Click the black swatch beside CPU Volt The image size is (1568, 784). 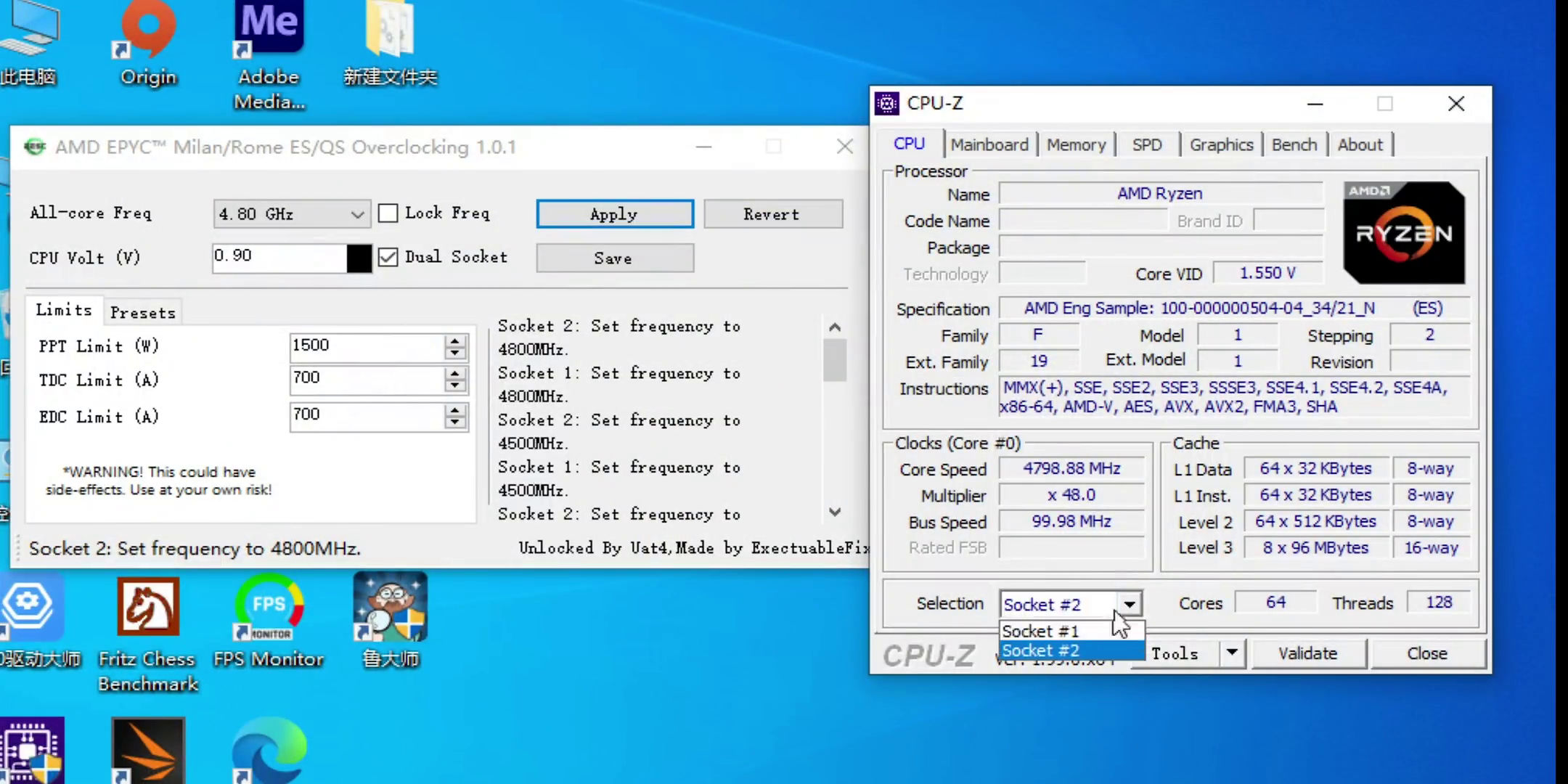pos(359,258)
